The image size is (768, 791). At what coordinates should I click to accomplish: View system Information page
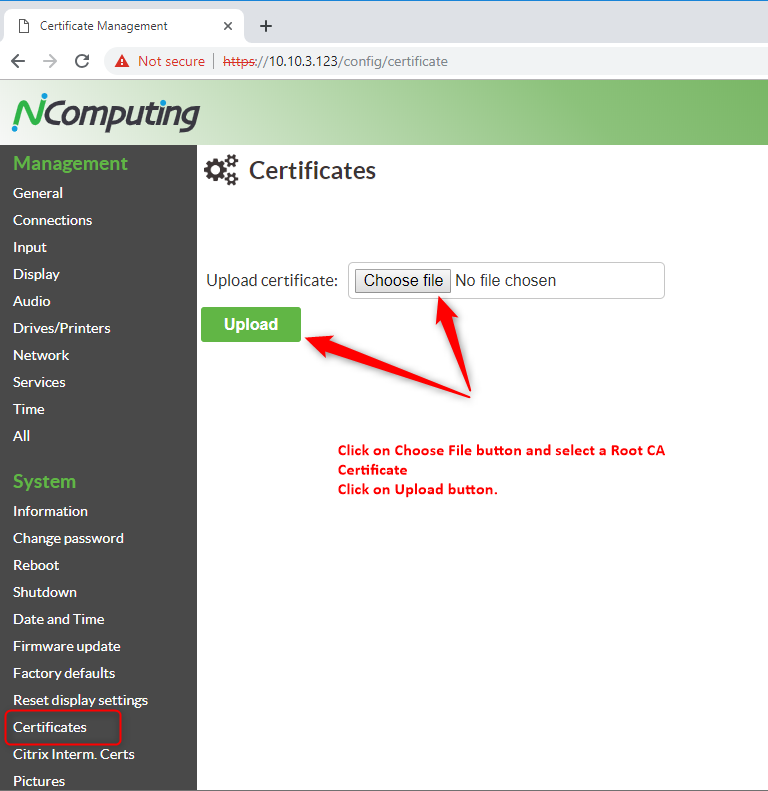(50, 511)
